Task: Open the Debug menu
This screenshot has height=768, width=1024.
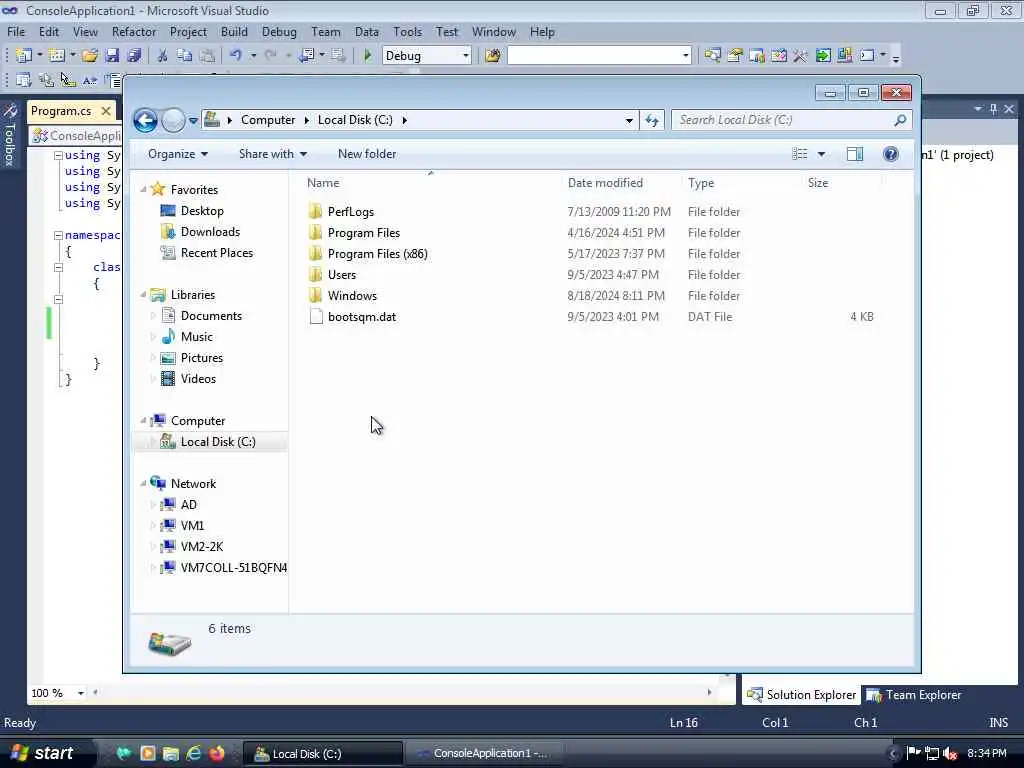Action: click(x=279, y=31)
